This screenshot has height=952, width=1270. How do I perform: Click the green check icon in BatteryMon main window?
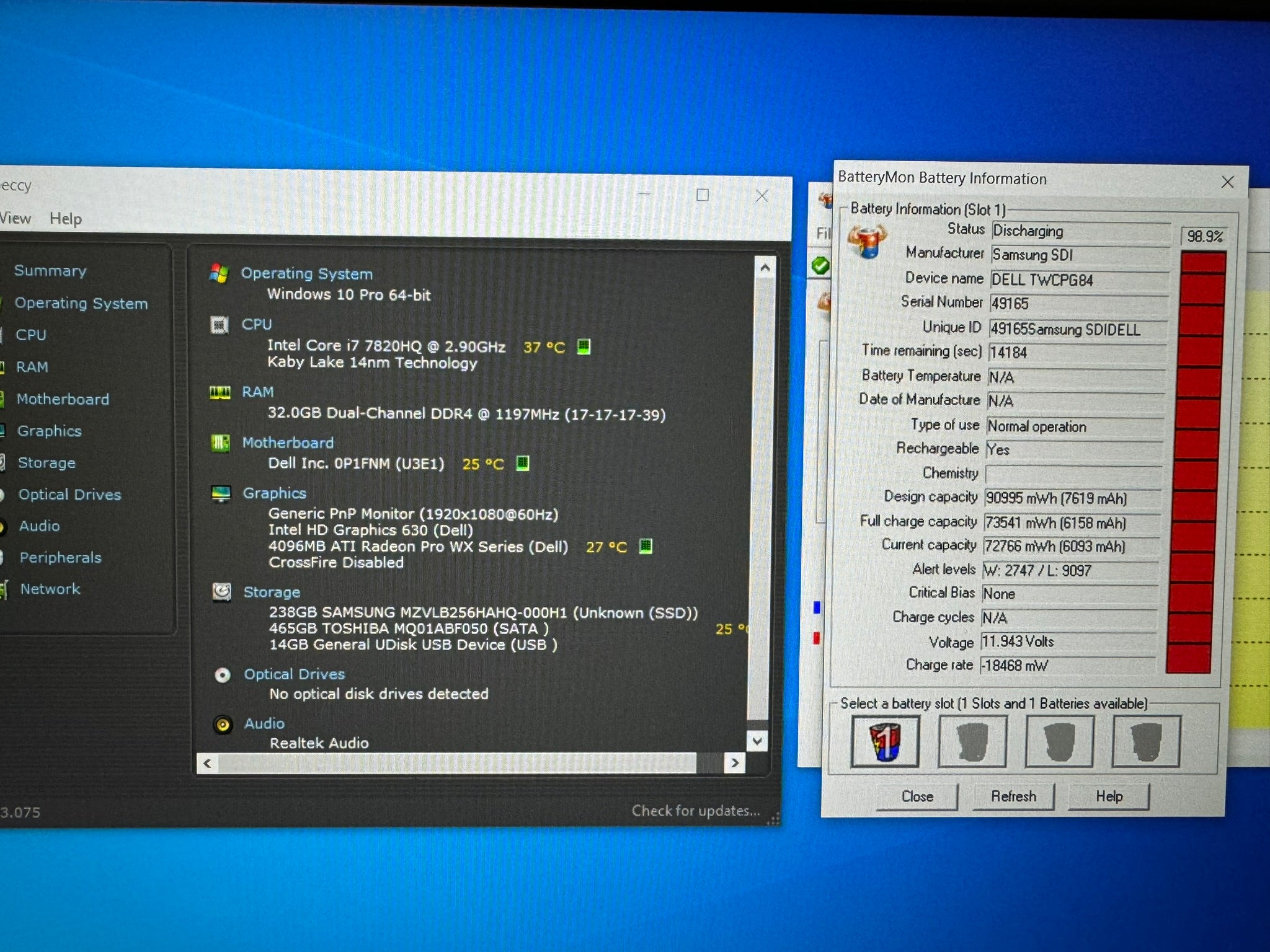[820, 266]
